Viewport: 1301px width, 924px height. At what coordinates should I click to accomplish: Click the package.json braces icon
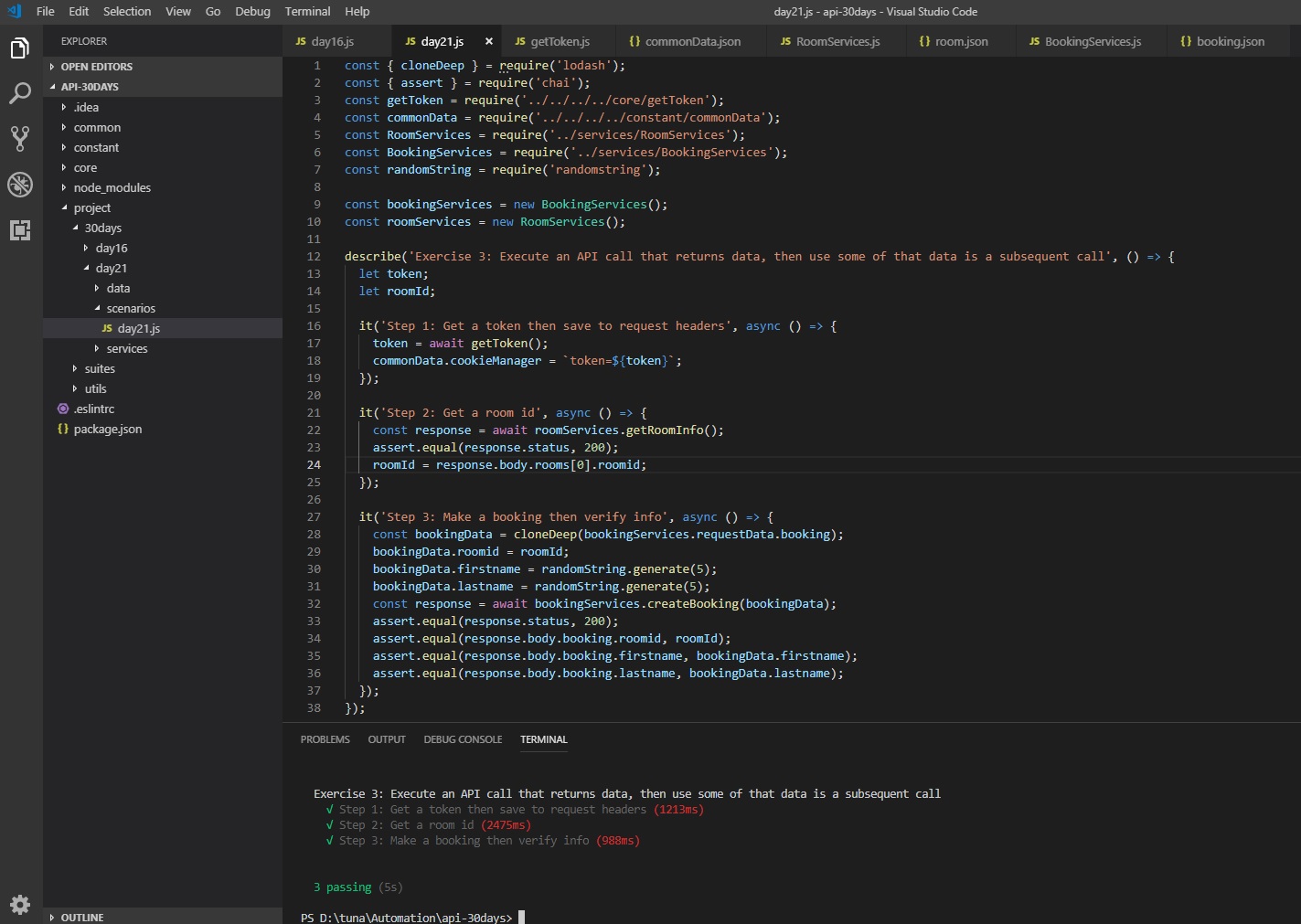63,429
